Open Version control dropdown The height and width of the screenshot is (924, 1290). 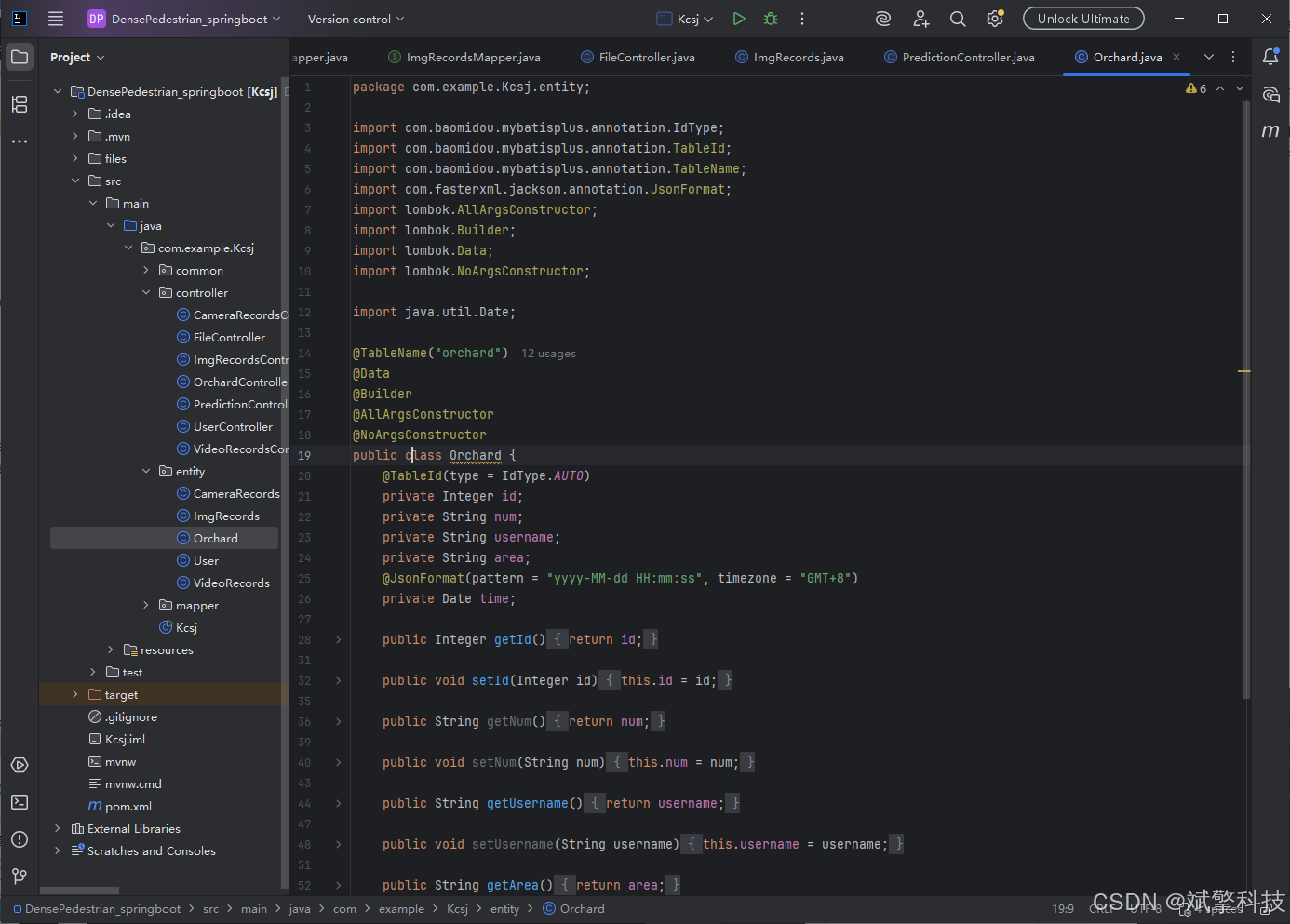click(x=356, y=19)
